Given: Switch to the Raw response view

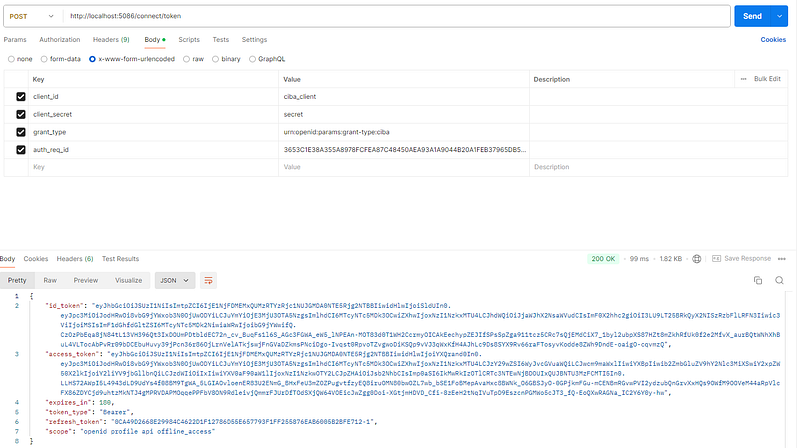Looking at the screenshot, I should tap(50, 280).
